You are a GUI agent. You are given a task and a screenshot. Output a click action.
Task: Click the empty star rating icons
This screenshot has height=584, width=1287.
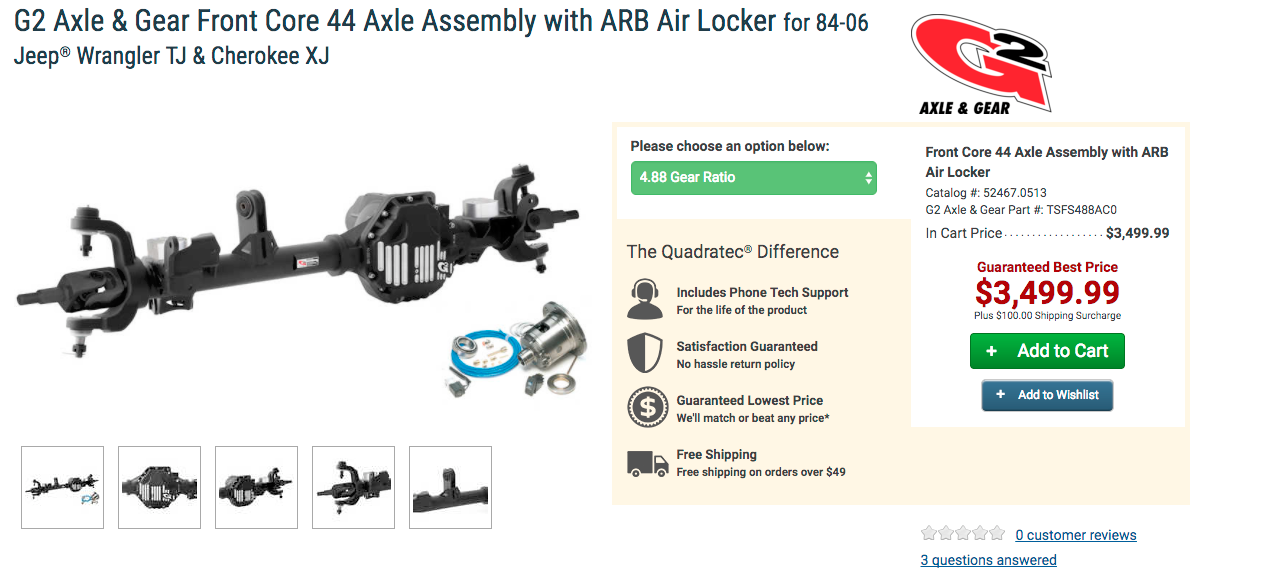coord(962,534)
